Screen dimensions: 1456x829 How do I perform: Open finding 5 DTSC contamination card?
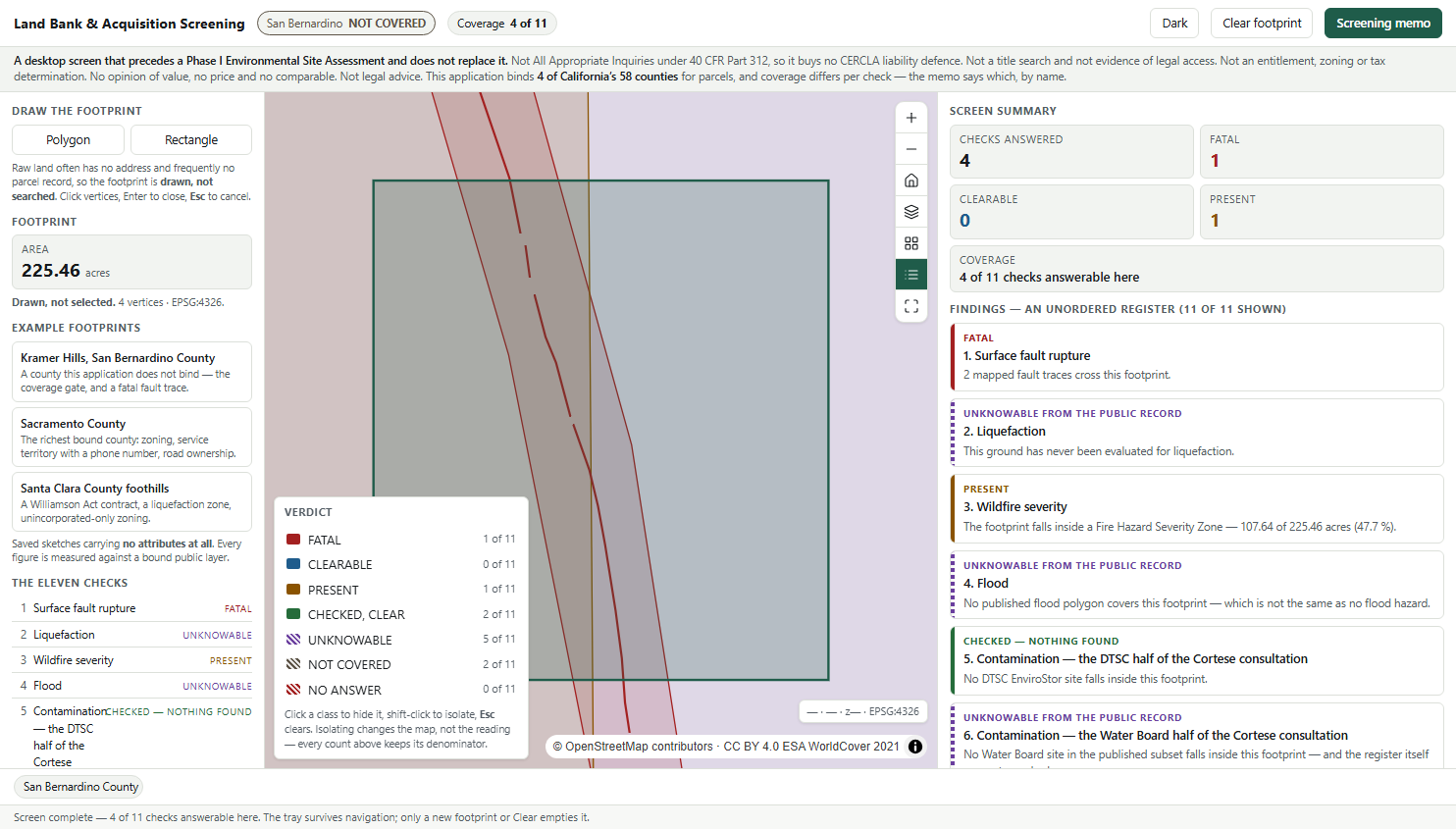pyautogui.click(x=1197, y=660)
